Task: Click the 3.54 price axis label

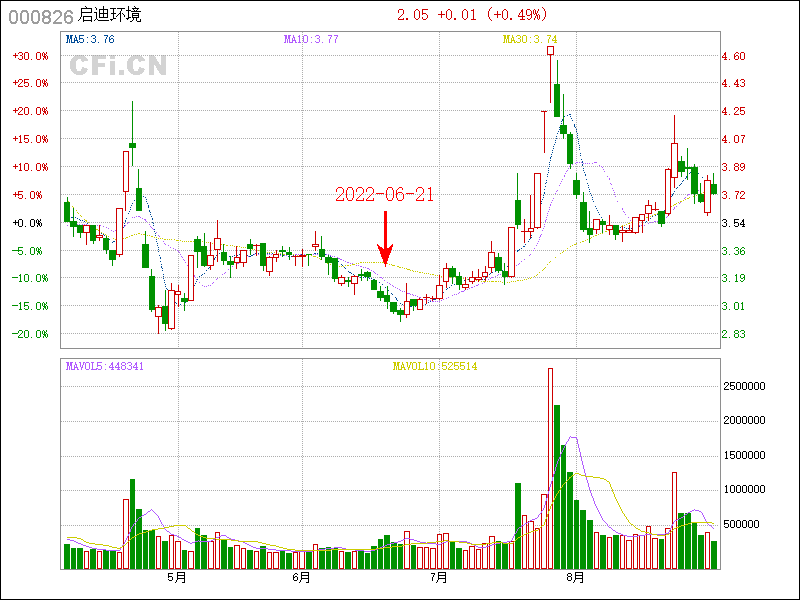Action: 734,223
